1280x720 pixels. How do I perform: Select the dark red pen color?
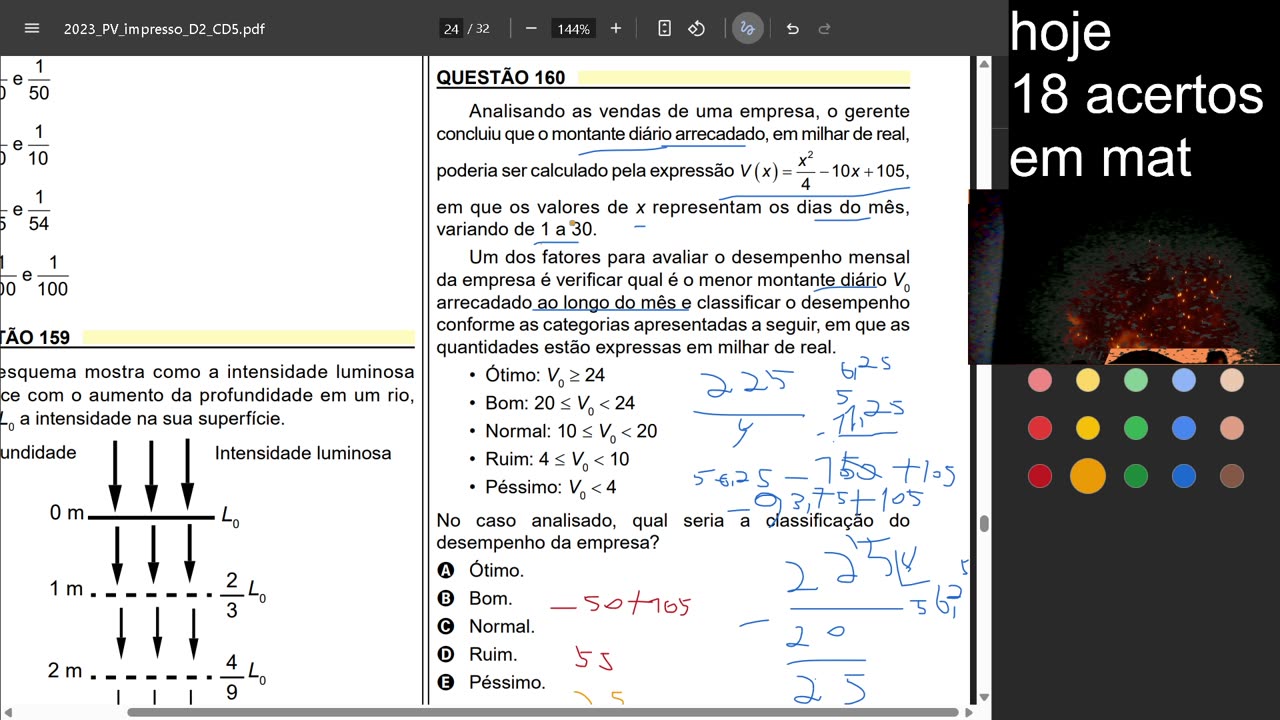click(x=1040, y=476)
